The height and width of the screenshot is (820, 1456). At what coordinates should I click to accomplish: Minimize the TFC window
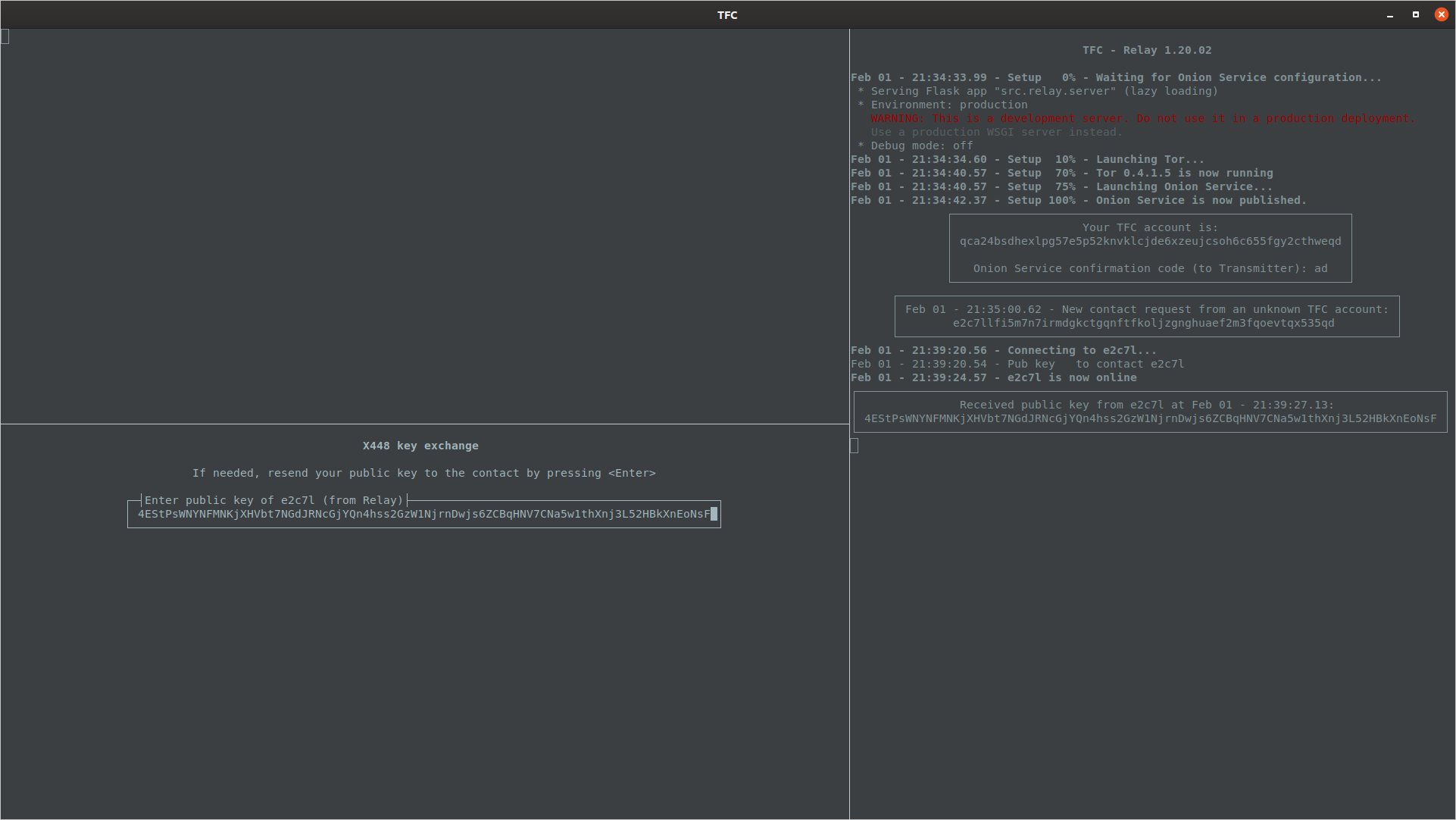point(1390,15)
